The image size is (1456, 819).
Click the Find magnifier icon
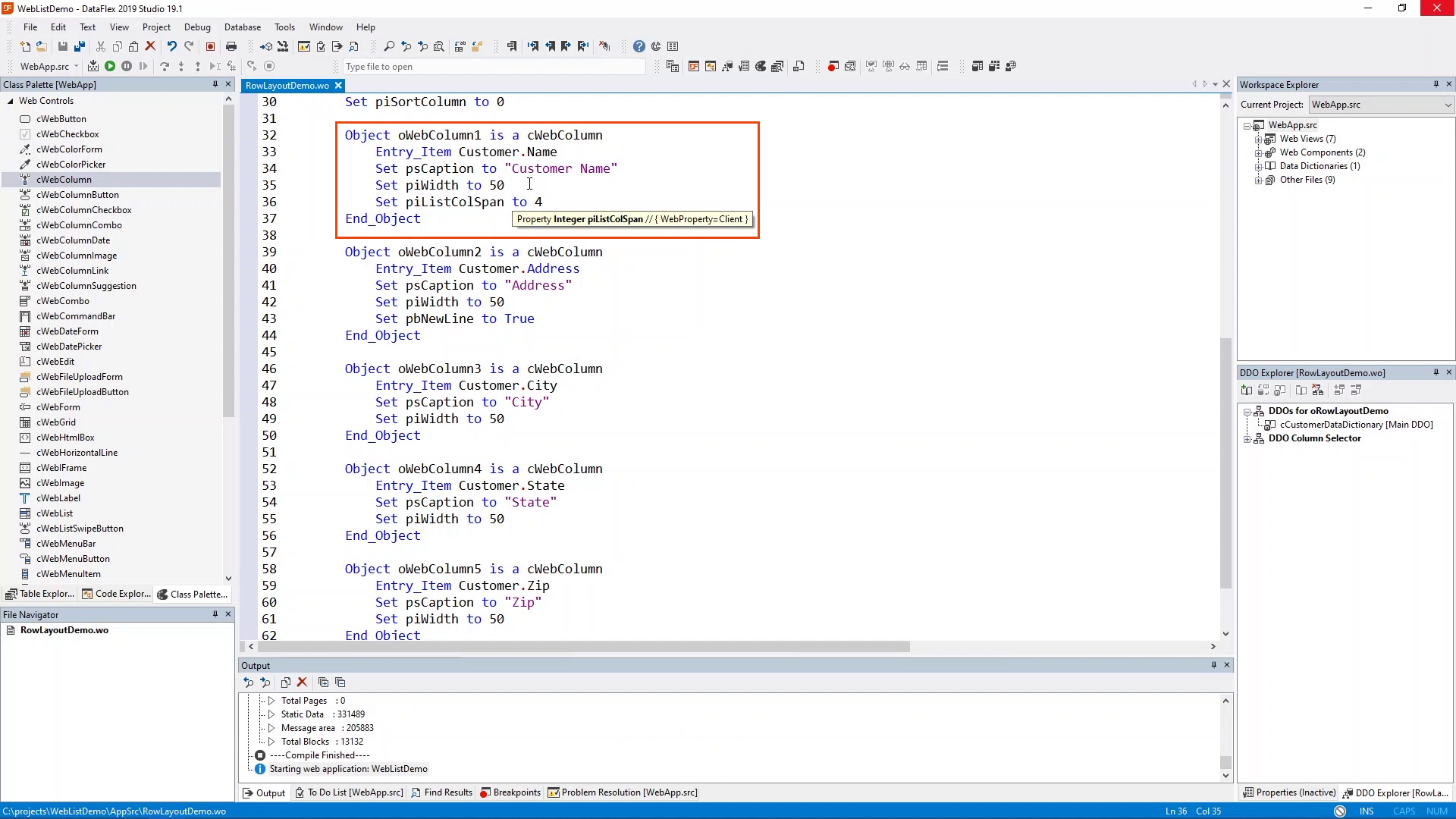pos(389,46)
